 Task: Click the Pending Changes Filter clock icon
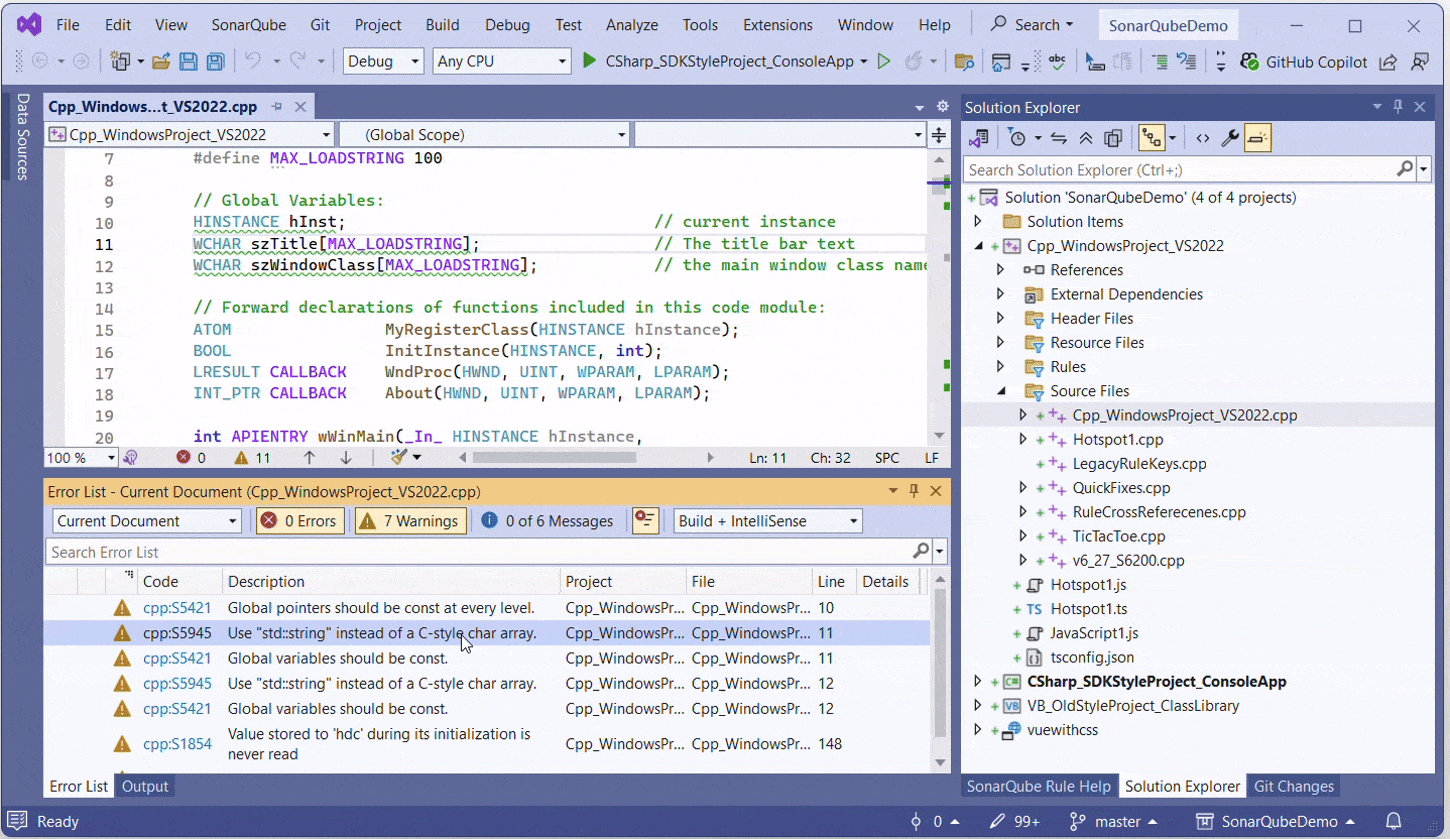click(1016, 138)
